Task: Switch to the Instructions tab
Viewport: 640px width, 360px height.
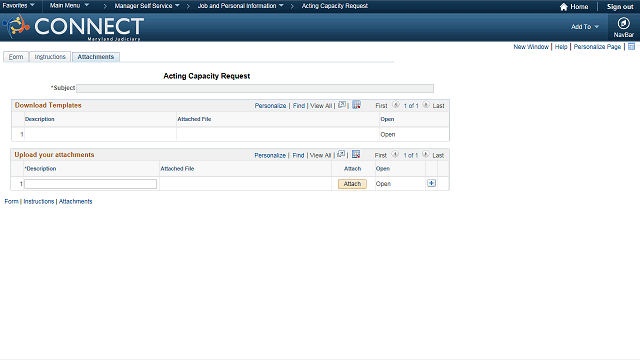Action: 50,57
